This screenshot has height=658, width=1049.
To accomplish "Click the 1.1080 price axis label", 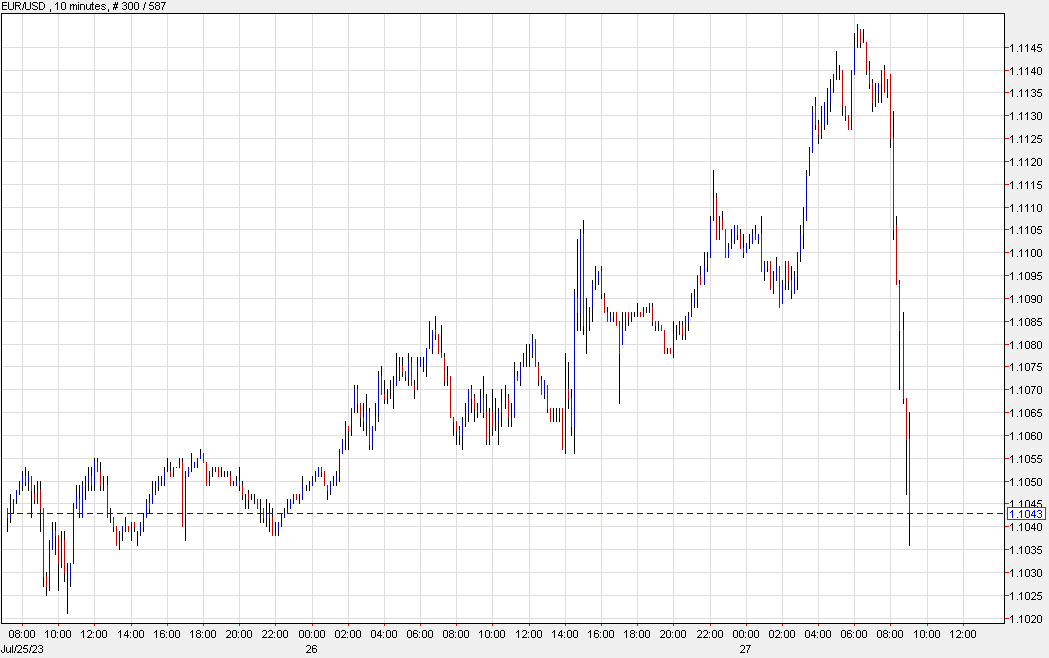I will 1026,345.
